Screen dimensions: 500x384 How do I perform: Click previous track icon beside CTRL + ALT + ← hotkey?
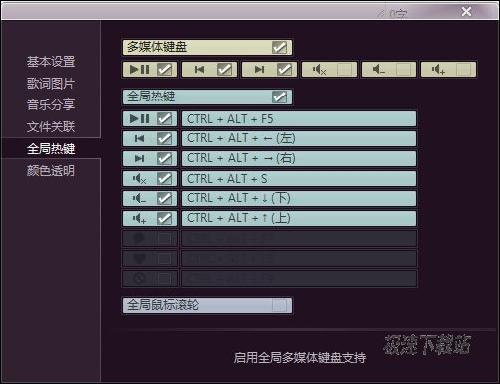pos(139,138)
